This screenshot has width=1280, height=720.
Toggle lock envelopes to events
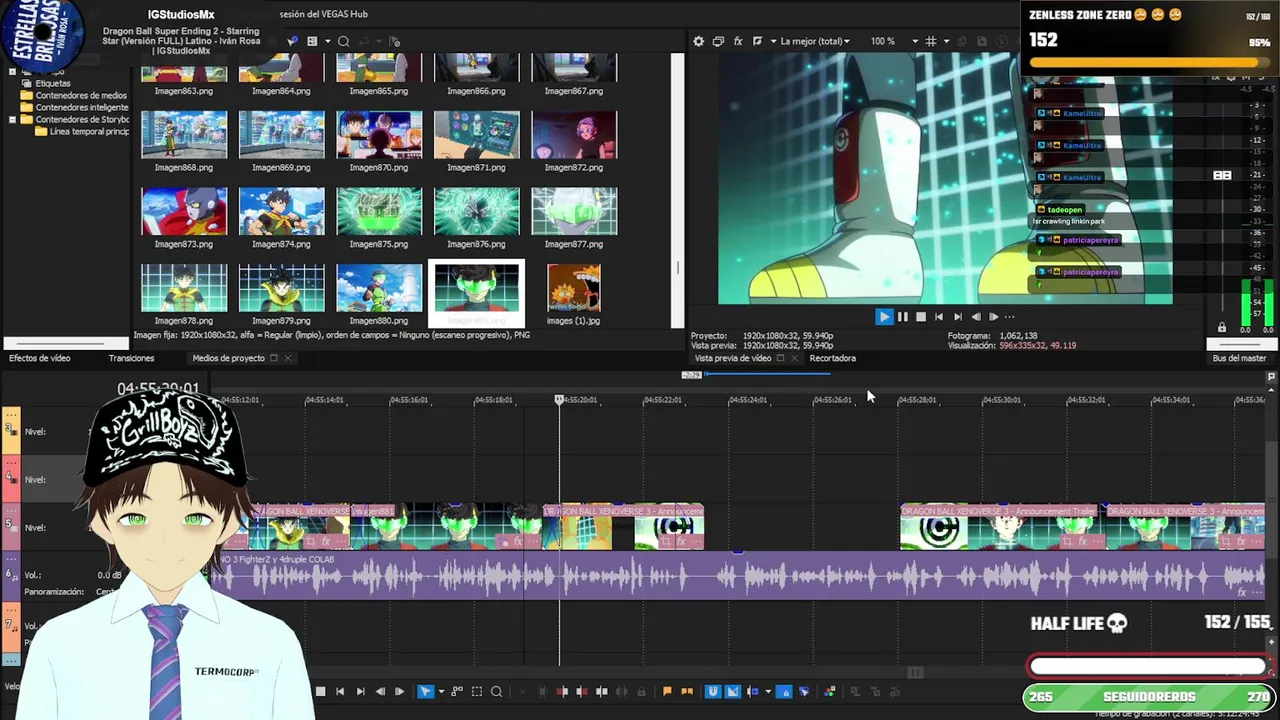tap(784, 691)
